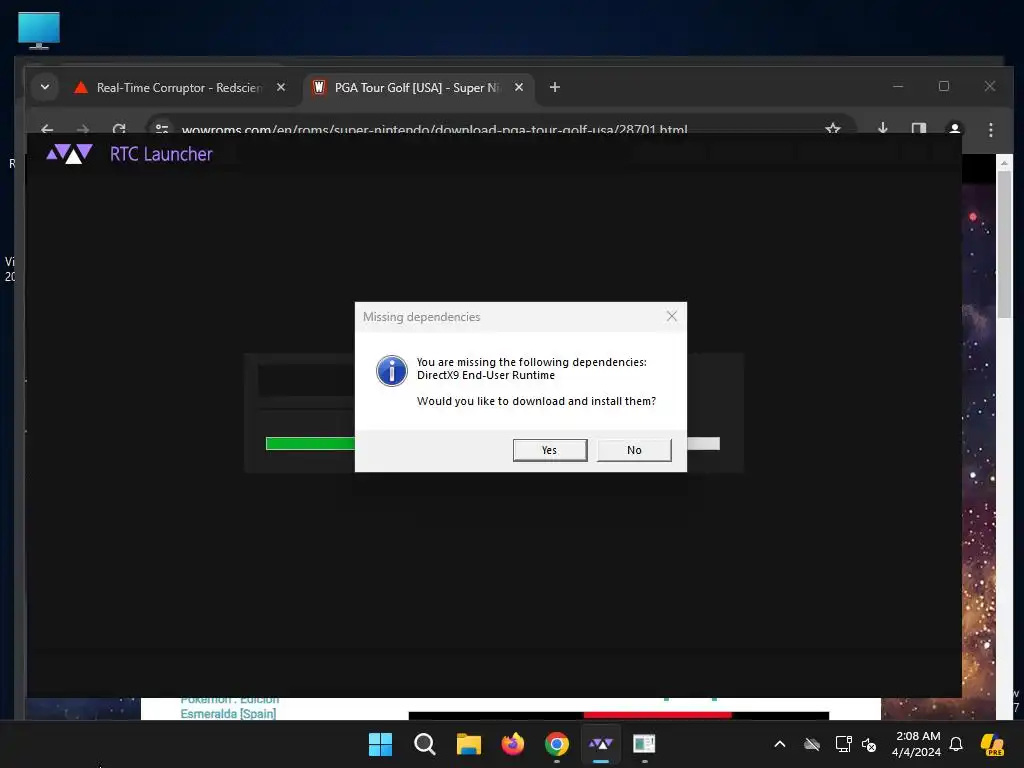The image size is (1024, 768).
Task: Select the PGA Tour Golf browser tab
Action: click(x=417, y=88)
